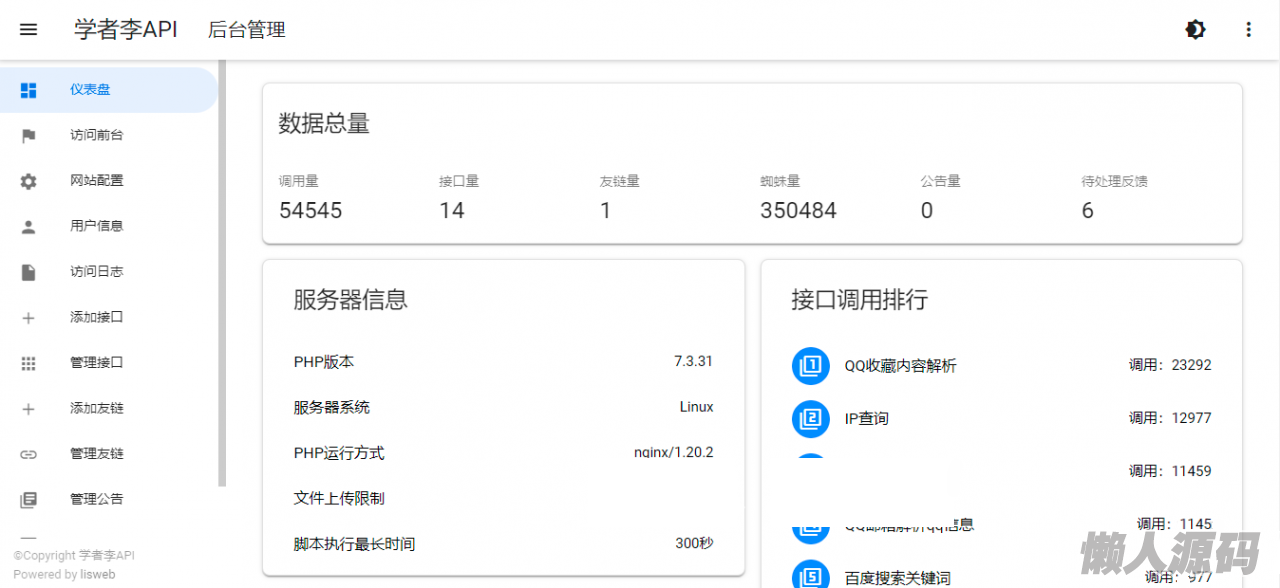The width and height of the screenshot is (1280, 588).
Task: Select the 仪表盘 menu entry
Action: click(90, 90)
